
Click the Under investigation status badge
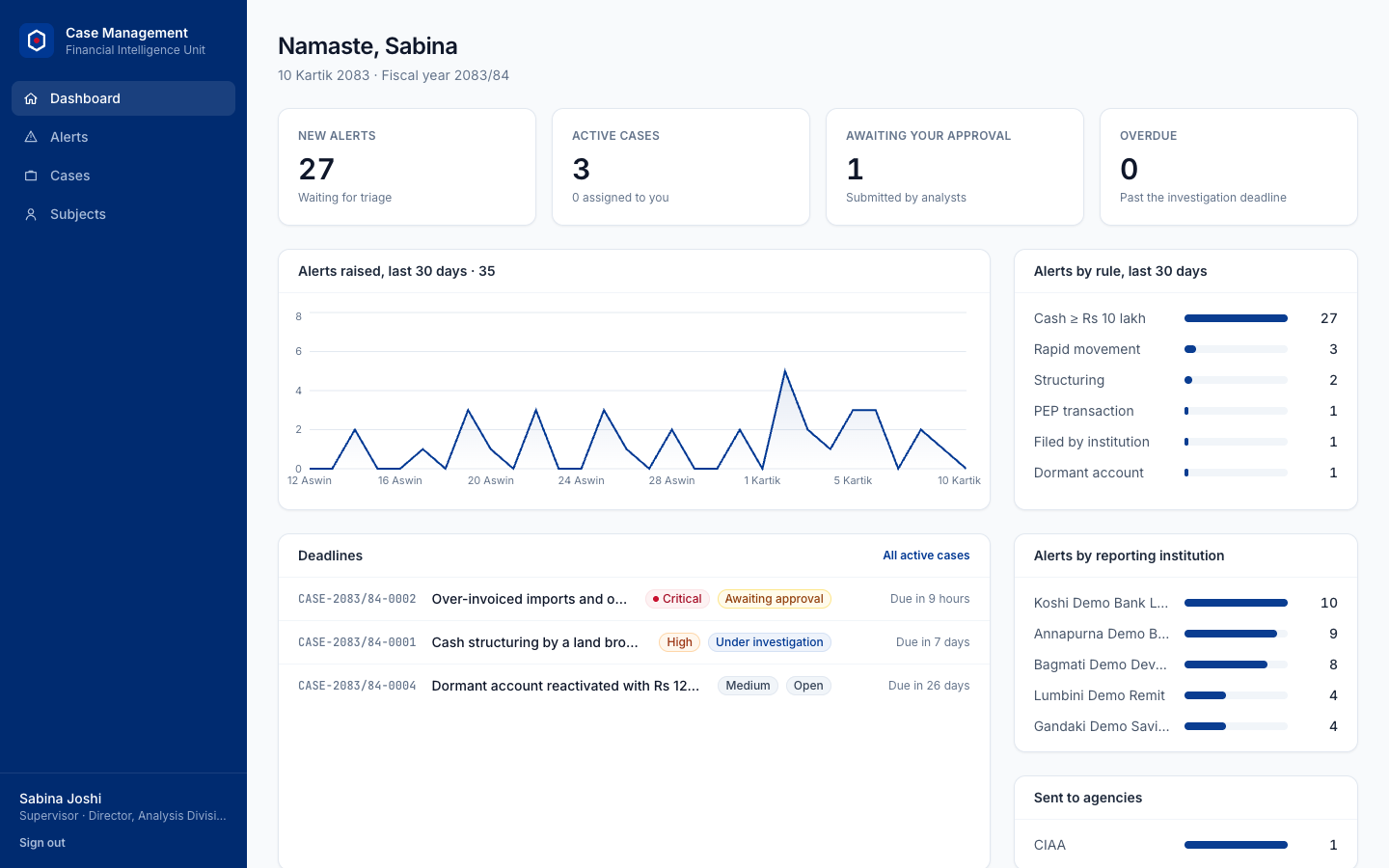770,642
